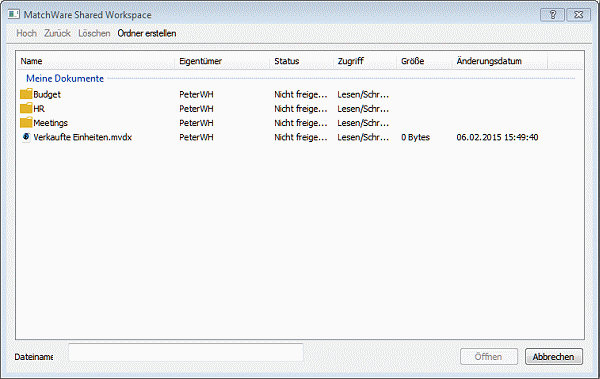Click PeterWH owner in the Verkaufte Einheiten row
Viewport: 600px width, 379px height.
pyautogui.click(x=196, y=137)
